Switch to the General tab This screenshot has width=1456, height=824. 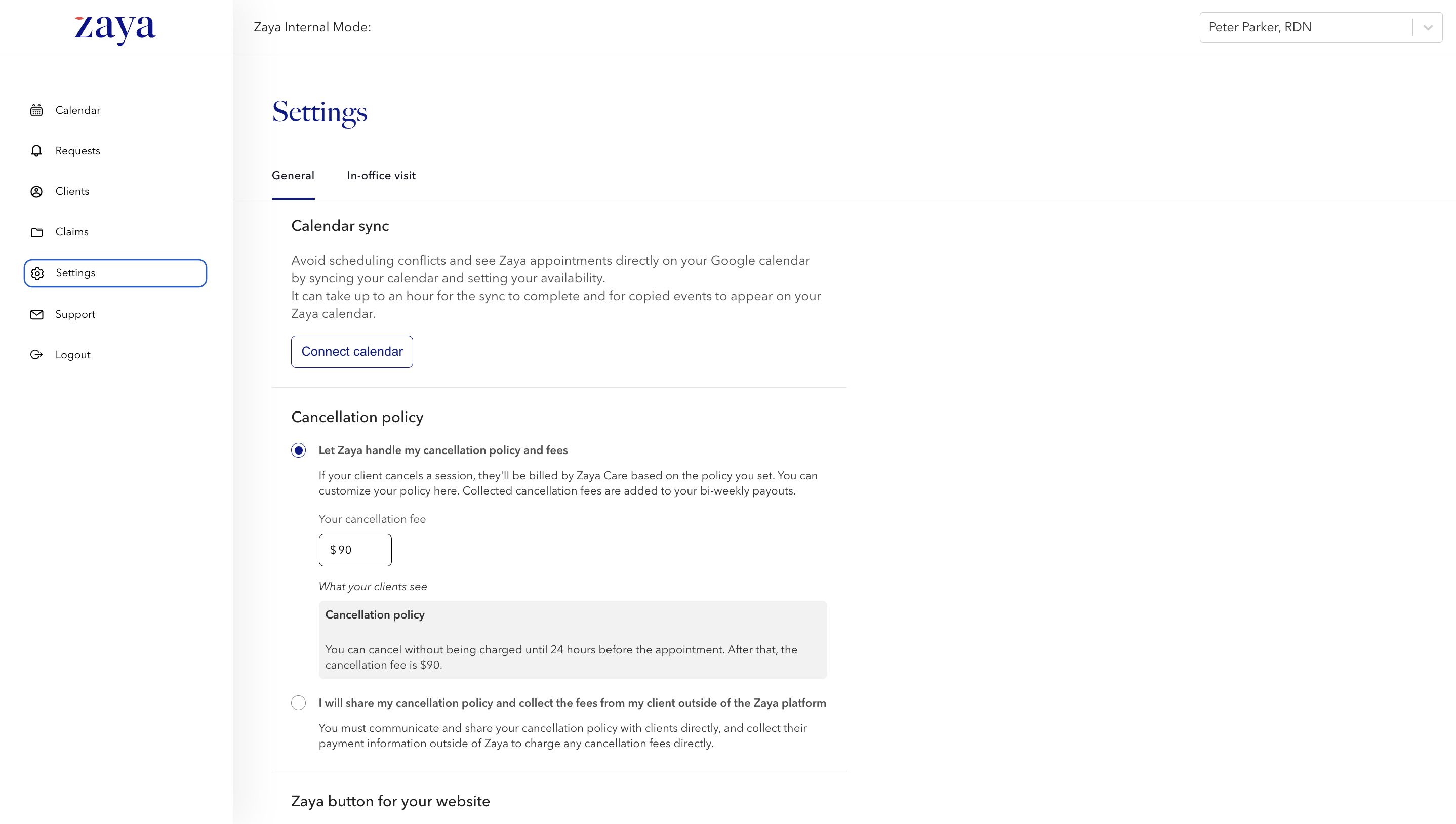click(293, 176)
